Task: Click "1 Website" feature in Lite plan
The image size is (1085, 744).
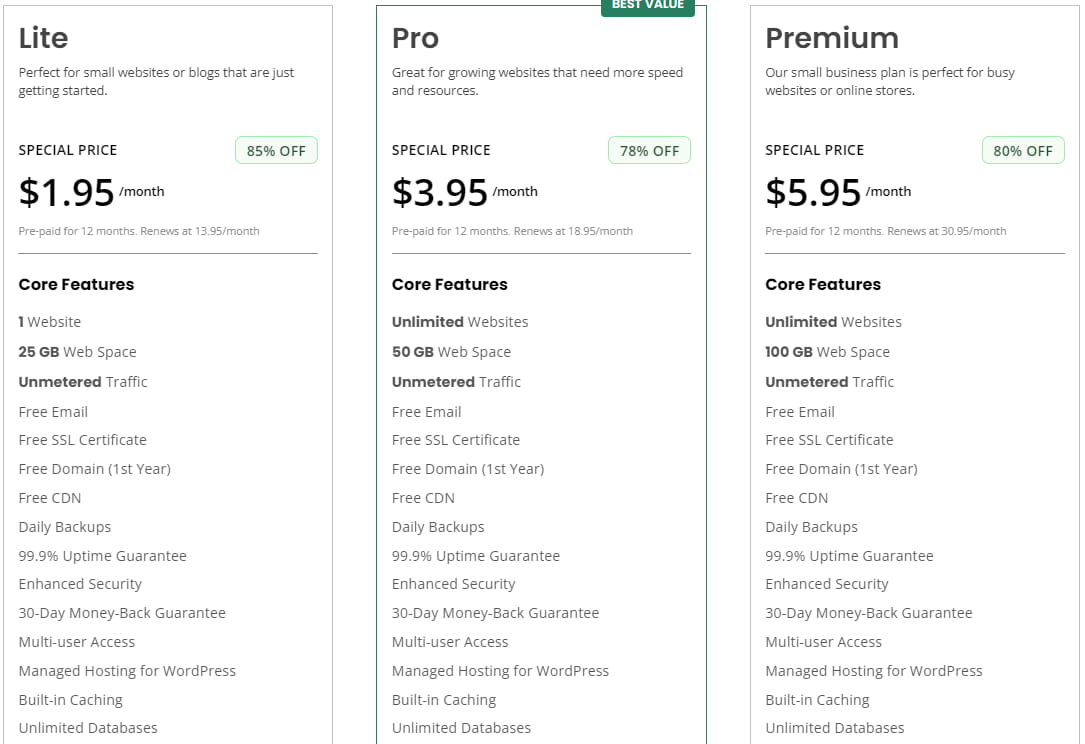Action: point(50,322)
